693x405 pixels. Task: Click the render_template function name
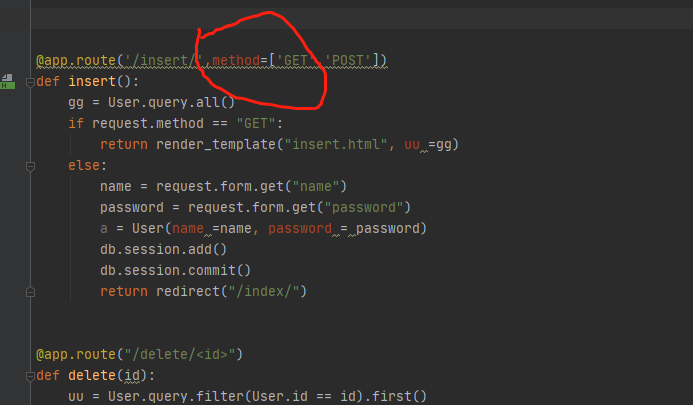click(216, 145)
